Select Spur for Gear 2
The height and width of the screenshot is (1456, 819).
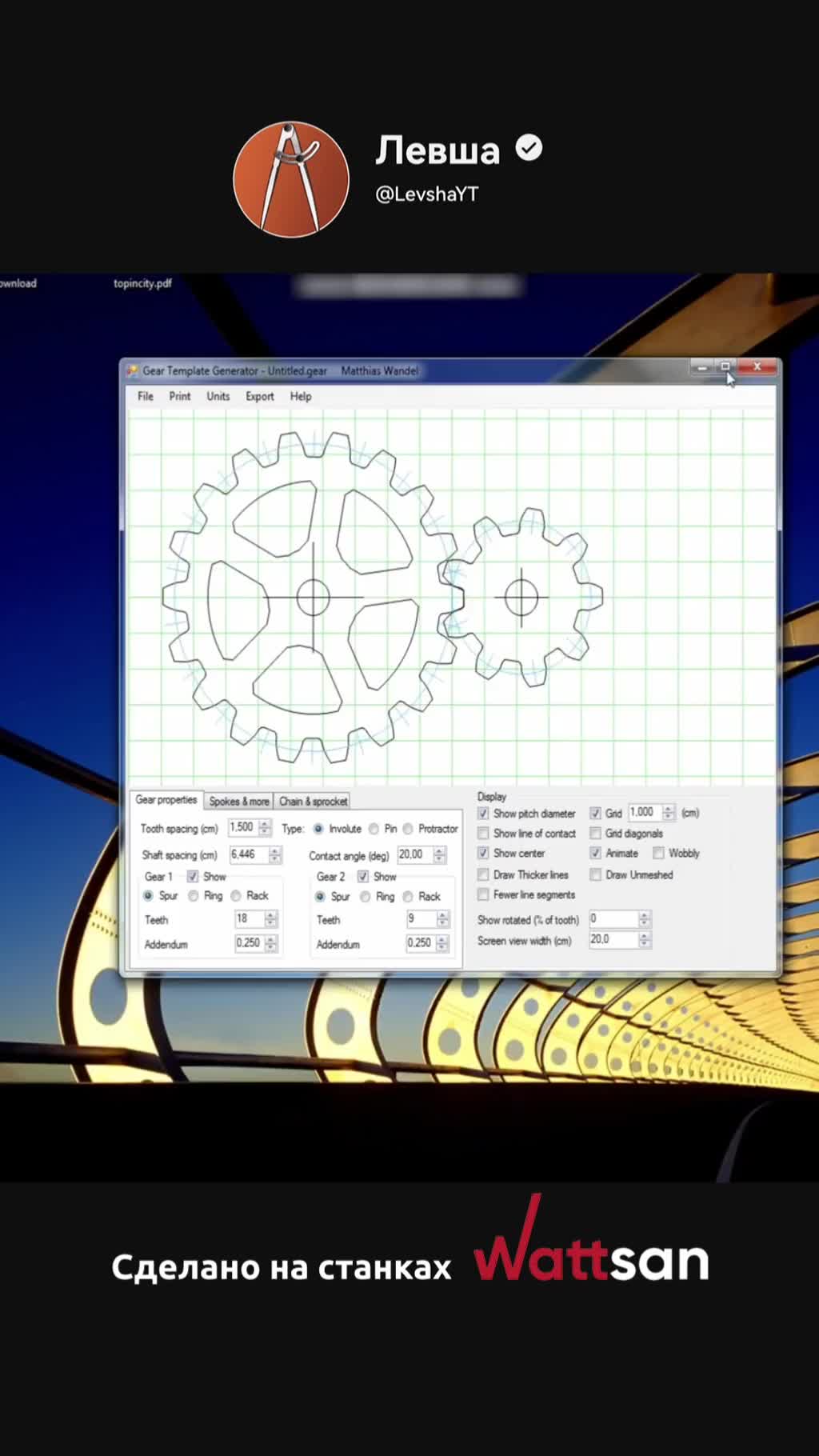pyautogui.click(x=320, y=896)
